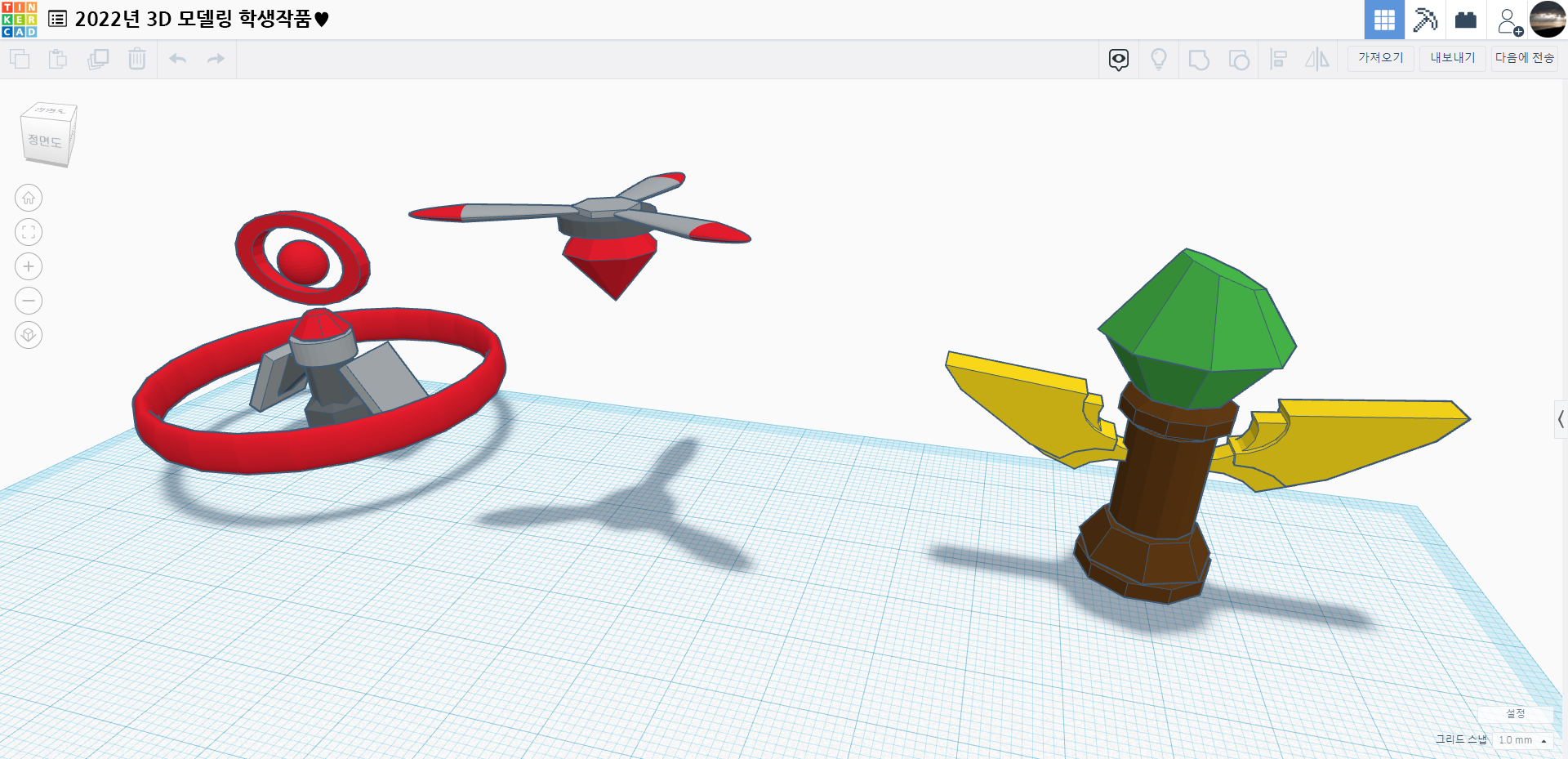Screen dimensions: 1568x759
Task: Click the Ungroup shapes icon
Action: pos(1239,60)
